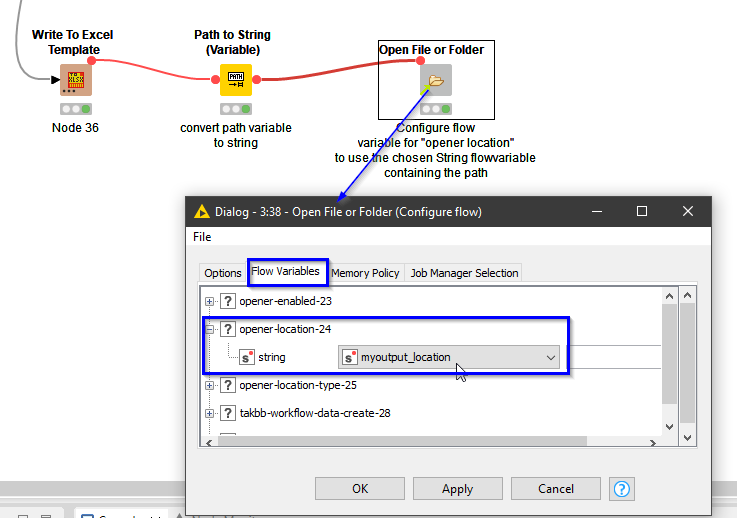Click the text field right of the myoutput_location dropdown
Image resolution: width=737 pixels, height=518 pixels.
tap(614, 357)
